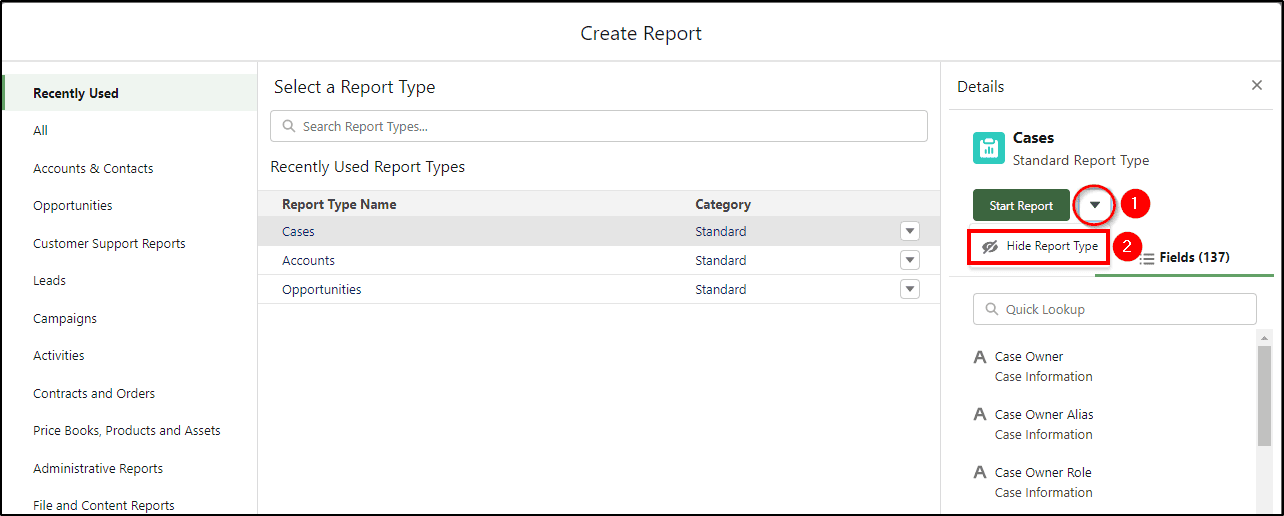Click the text-type icon beside Case Owner Role
Screen dimensions: 1284x516
pyautogui.click(x=980, y=473)
